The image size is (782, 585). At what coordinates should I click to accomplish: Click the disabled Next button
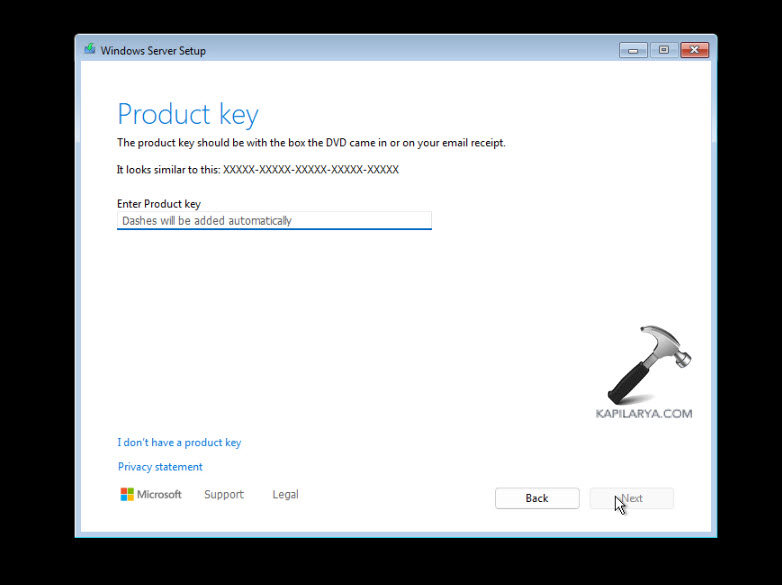point(631,498)
